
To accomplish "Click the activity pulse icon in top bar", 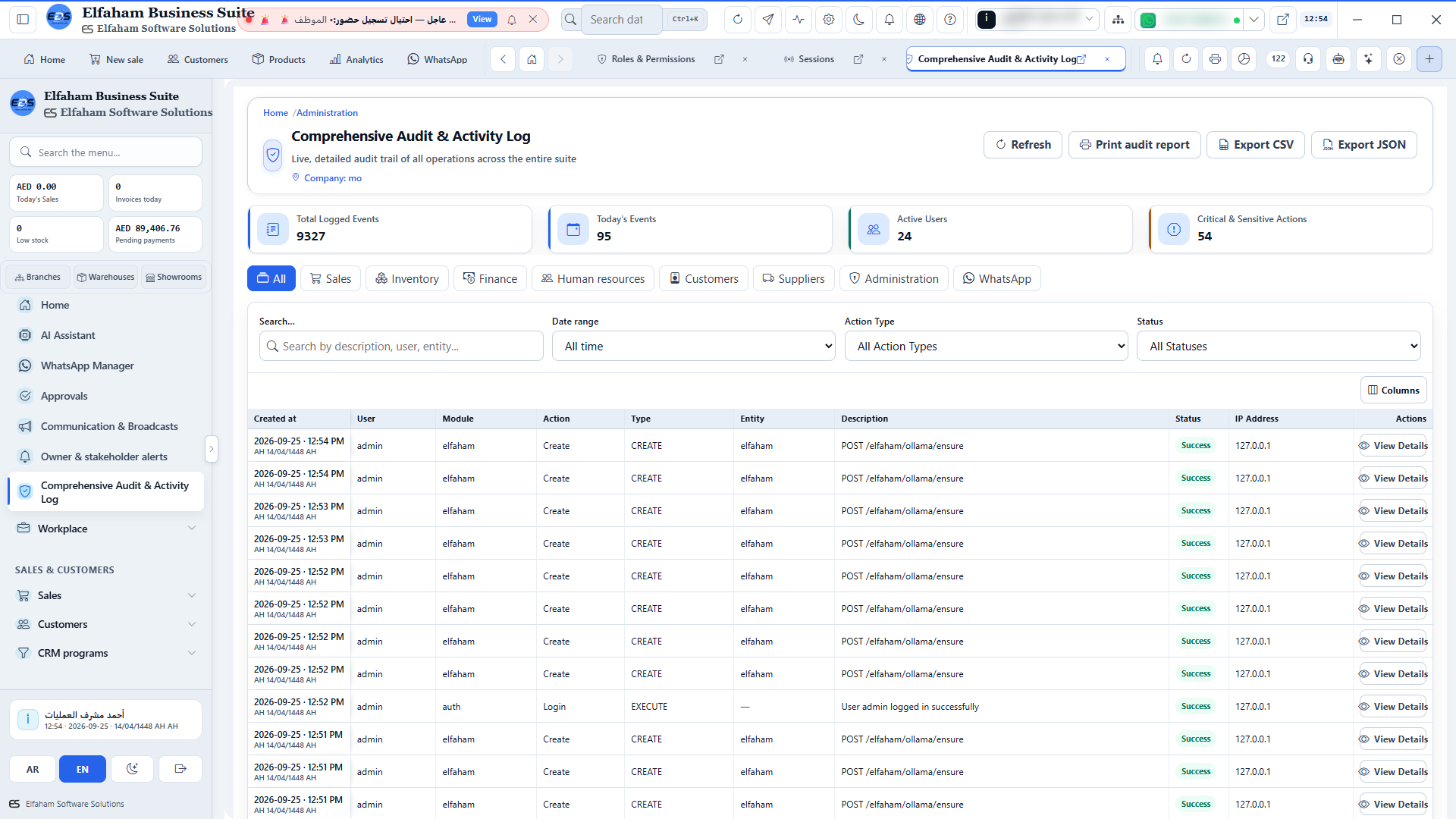I will coord(798,20).
